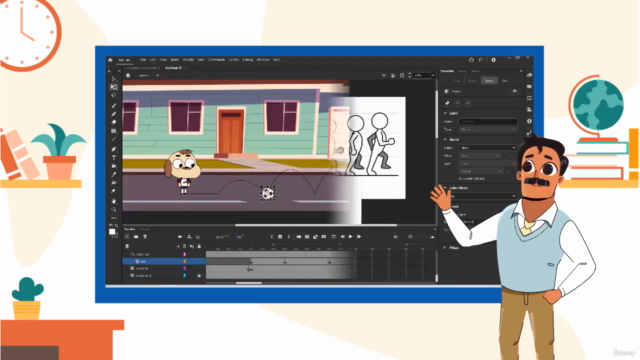Switch to the Tool properties tab
The width and height of the screenshot is (640, 360).
tap(457, 80)
